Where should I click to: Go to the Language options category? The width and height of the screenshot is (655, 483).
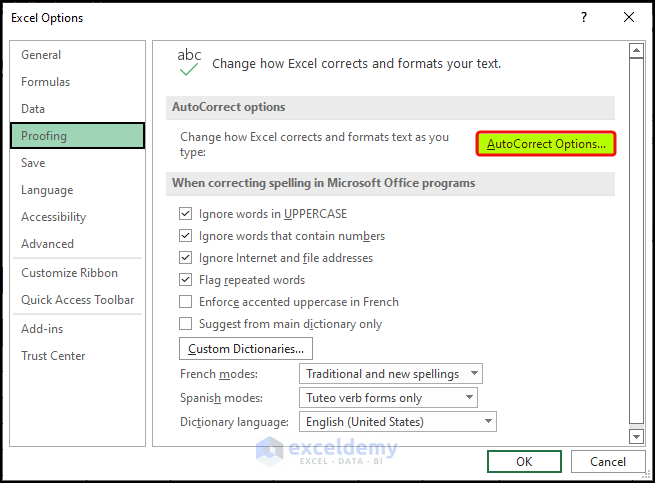coord(77,190)
